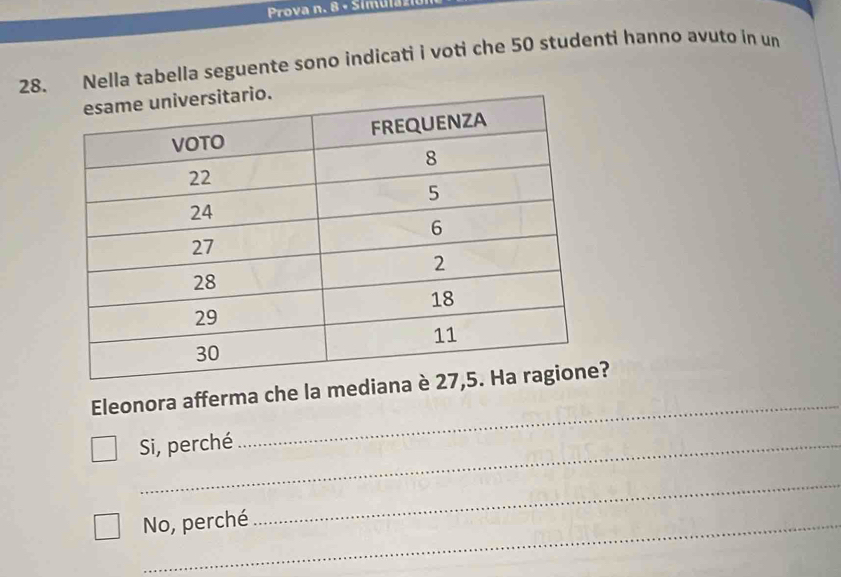Click the frequency value 6

437,228
